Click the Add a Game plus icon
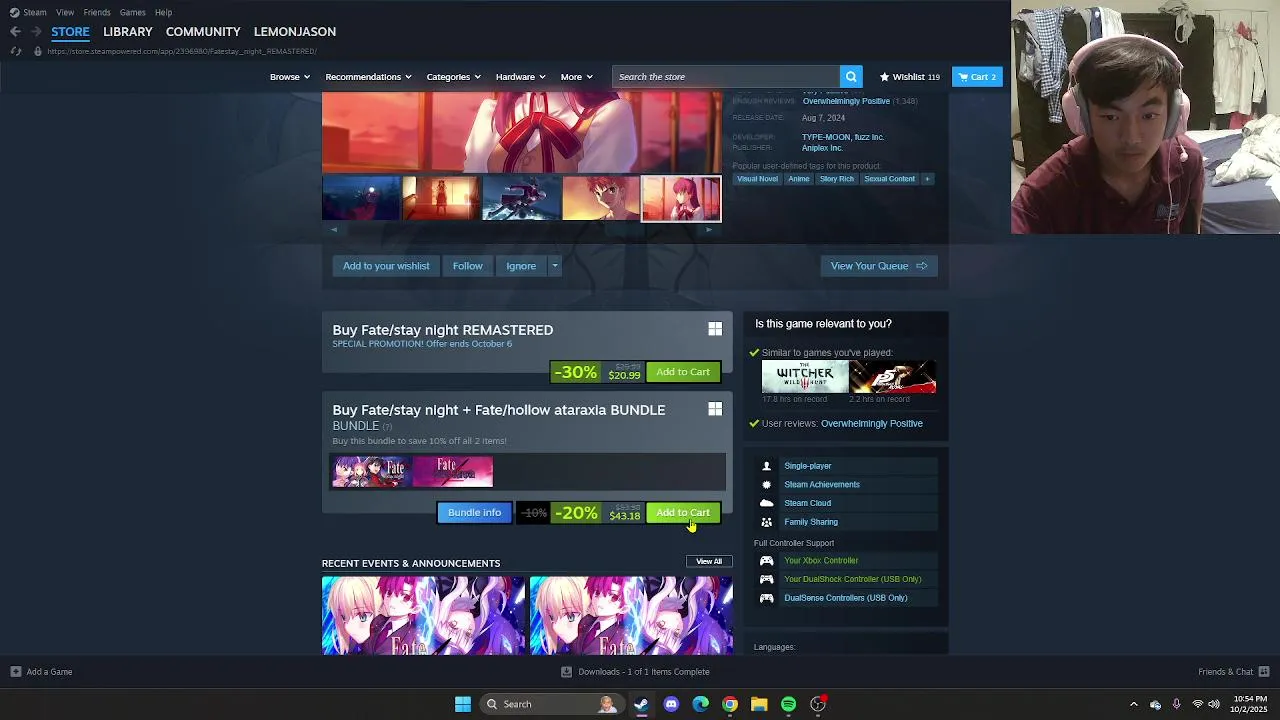1280x720 pixels. pos(16,672)
